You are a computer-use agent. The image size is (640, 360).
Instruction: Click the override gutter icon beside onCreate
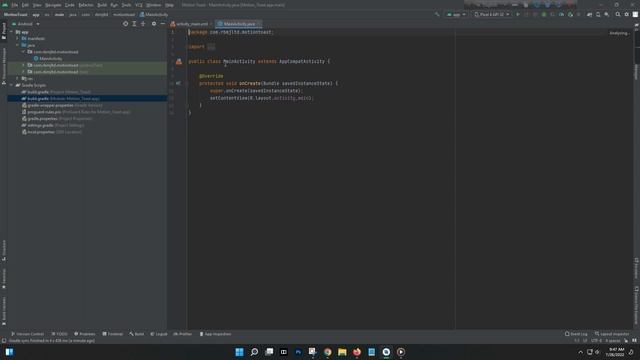pyautogui.click(x=178, y=83)
